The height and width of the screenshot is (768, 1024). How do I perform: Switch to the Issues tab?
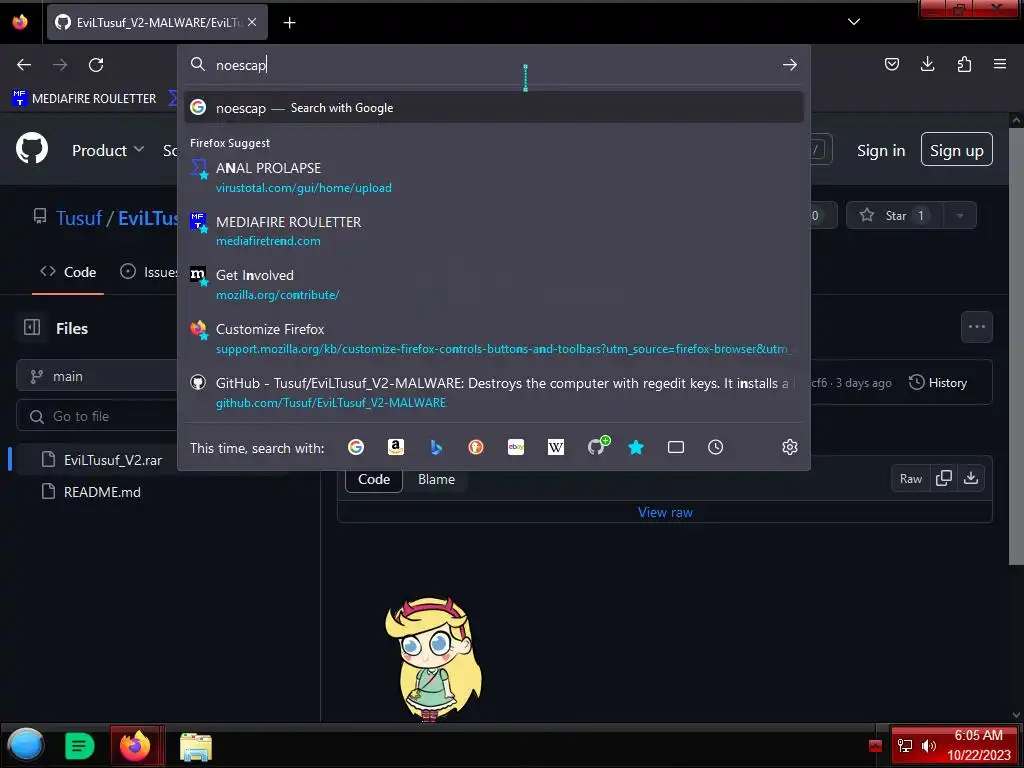(x=149, y=272)
